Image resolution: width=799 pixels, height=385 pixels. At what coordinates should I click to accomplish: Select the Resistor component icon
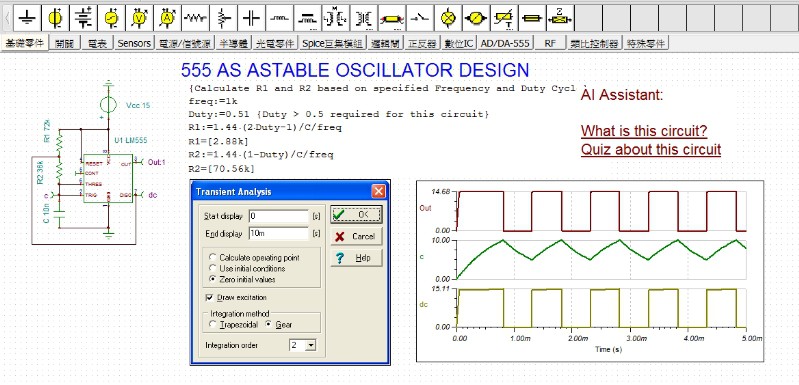coord(195,18)
